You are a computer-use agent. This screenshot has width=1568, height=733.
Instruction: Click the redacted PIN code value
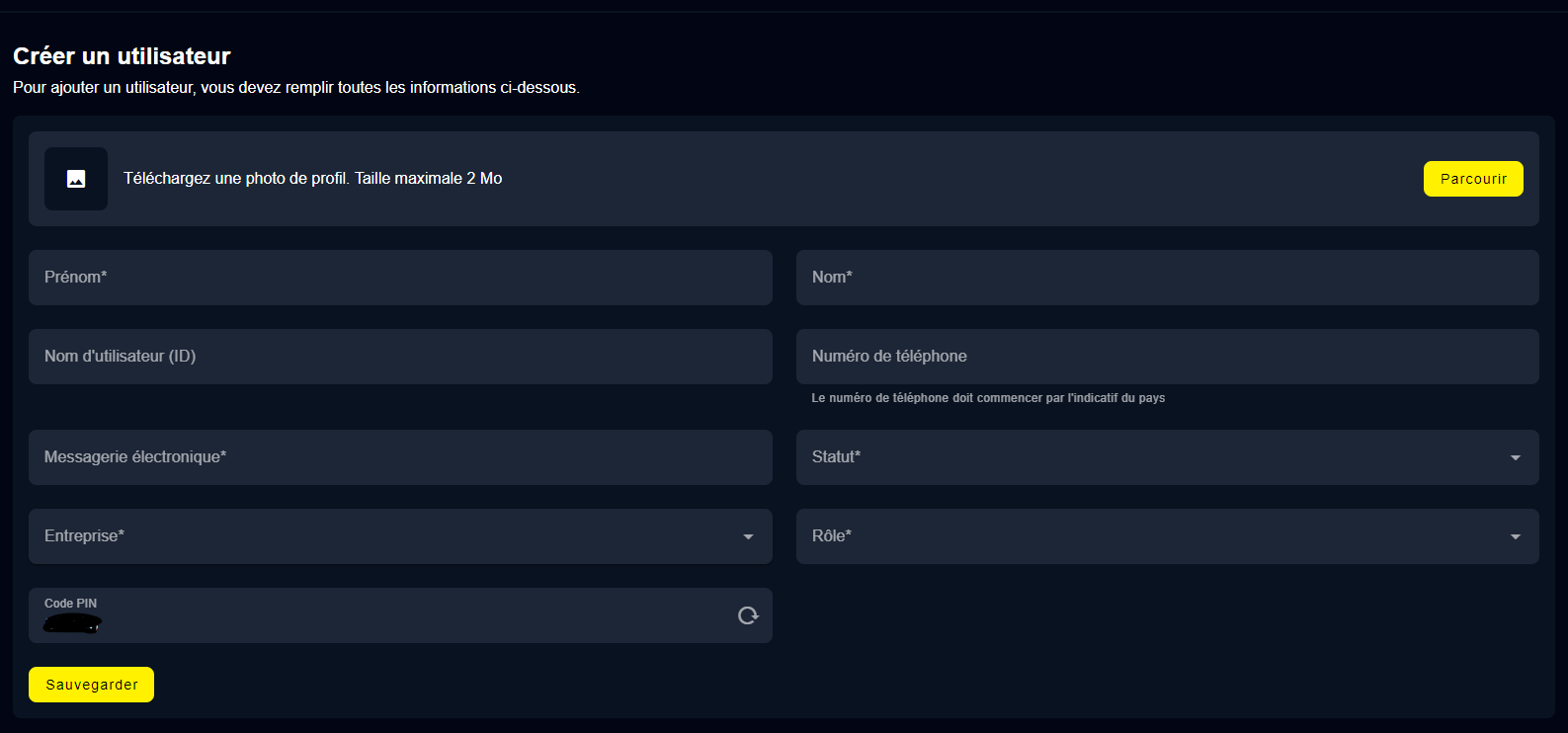(73, 623)
